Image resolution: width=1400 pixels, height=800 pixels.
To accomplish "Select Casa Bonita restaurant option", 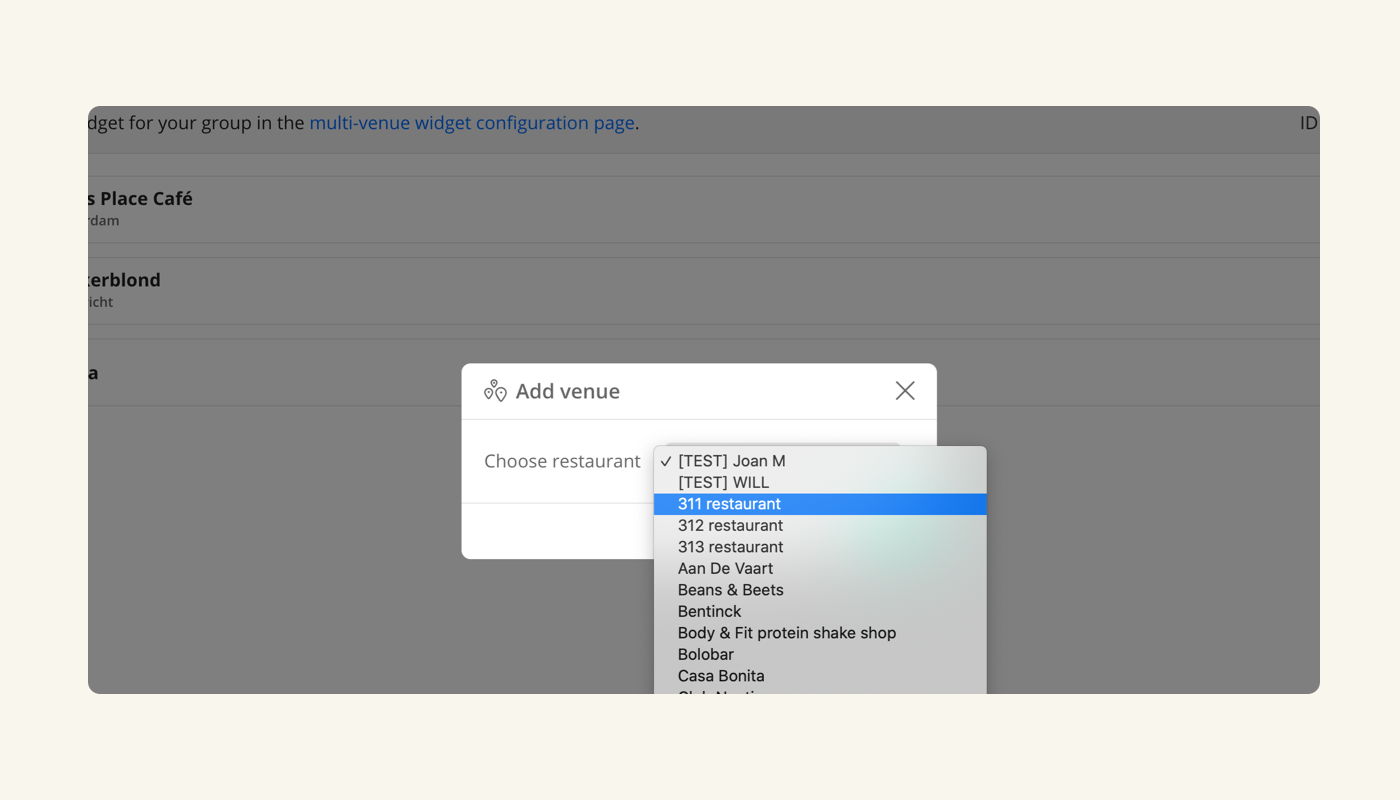I will (720, 676).
